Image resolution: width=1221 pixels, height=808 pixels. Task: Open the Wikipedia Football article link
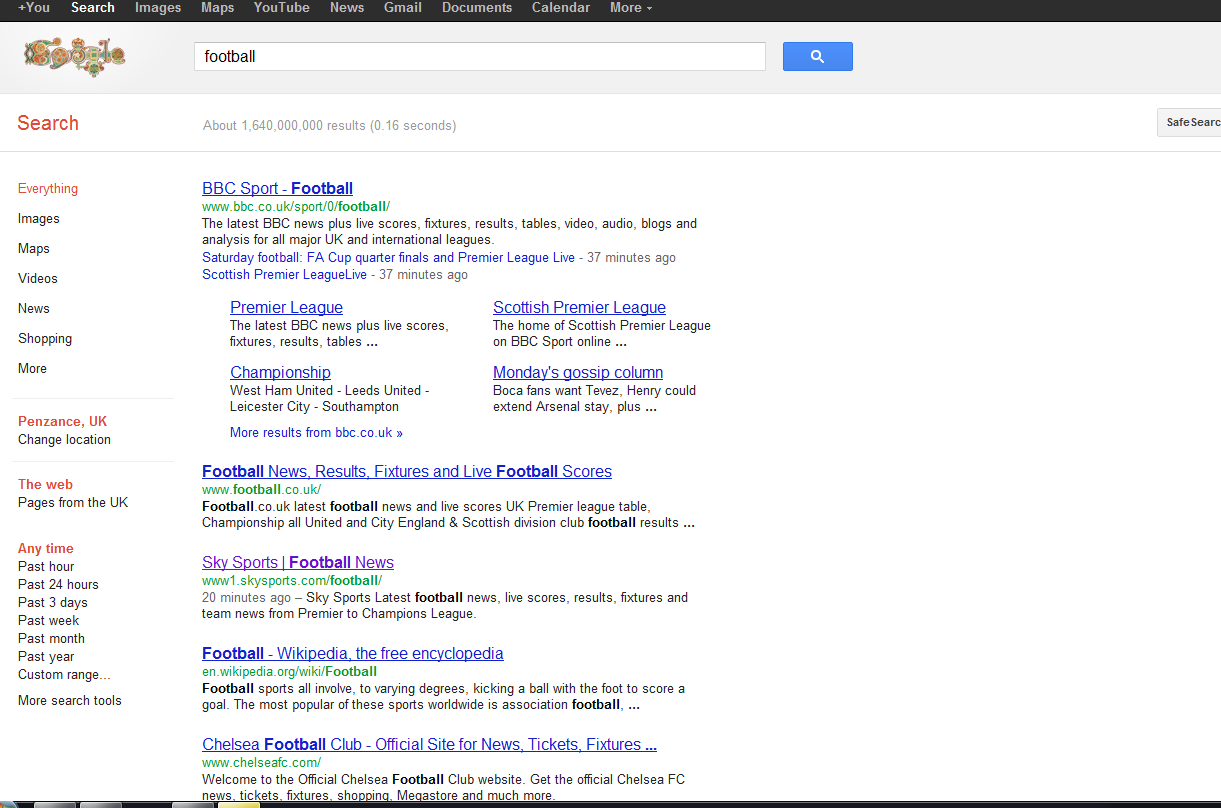point(352,654)
